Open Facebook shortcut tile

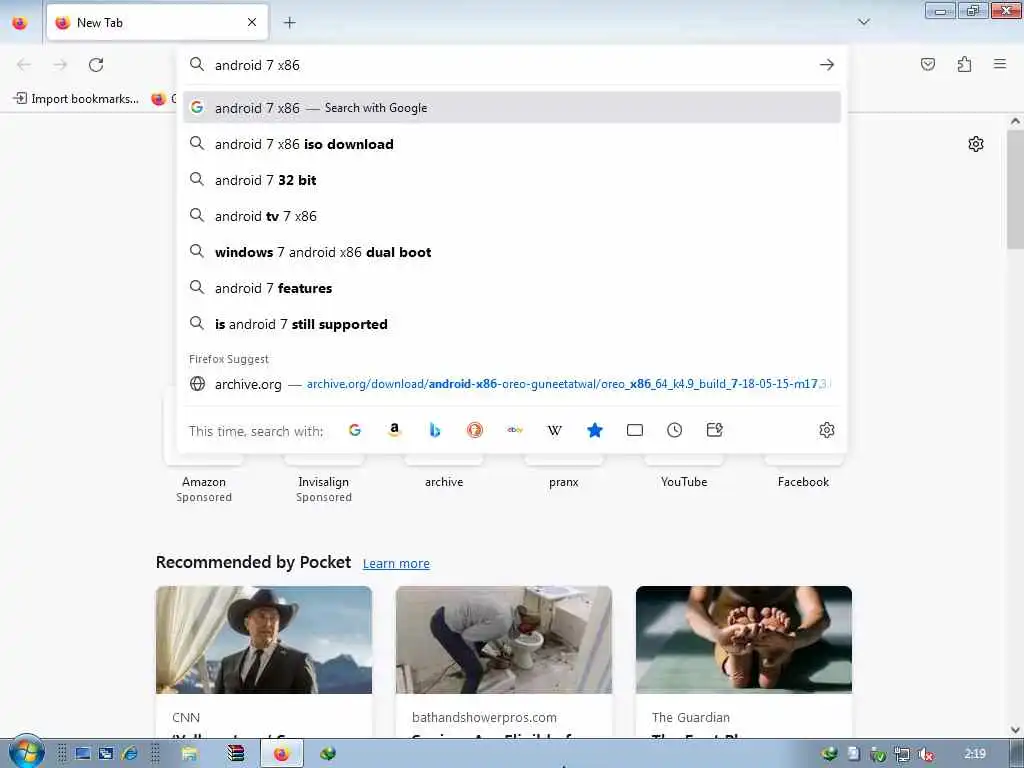coord(803,482)
